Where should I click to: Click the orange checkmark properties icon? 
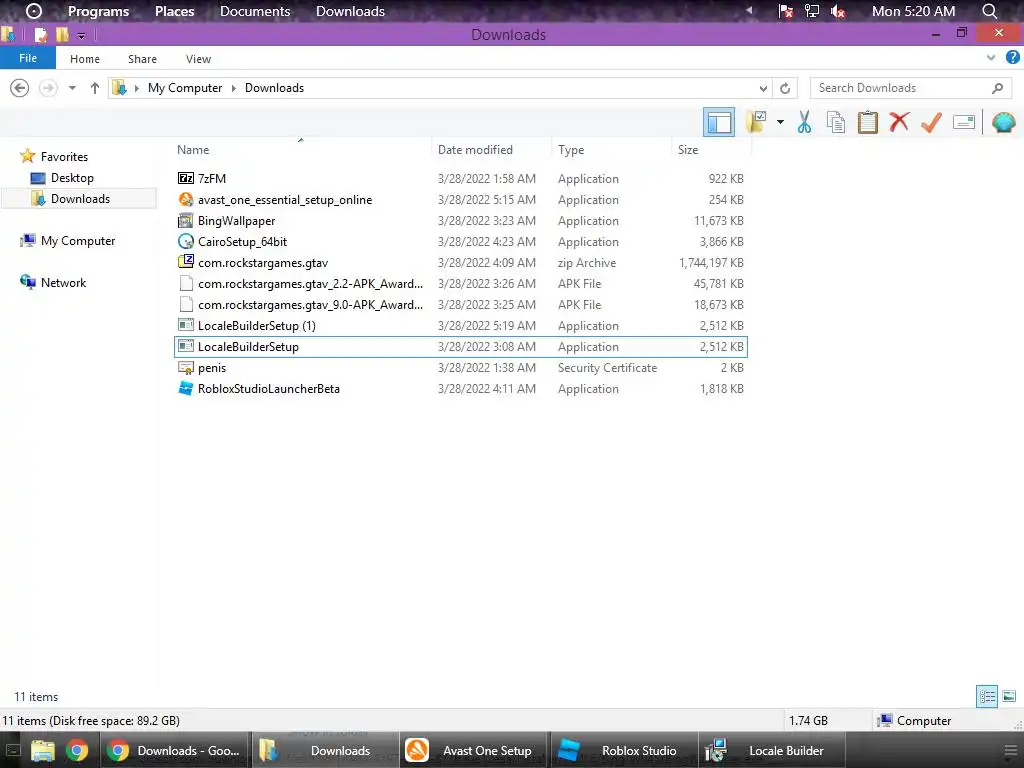(x=931, y=122)
